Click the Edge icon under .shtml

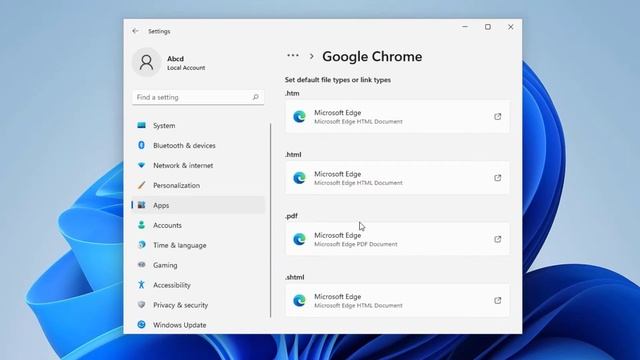point(299,300)
